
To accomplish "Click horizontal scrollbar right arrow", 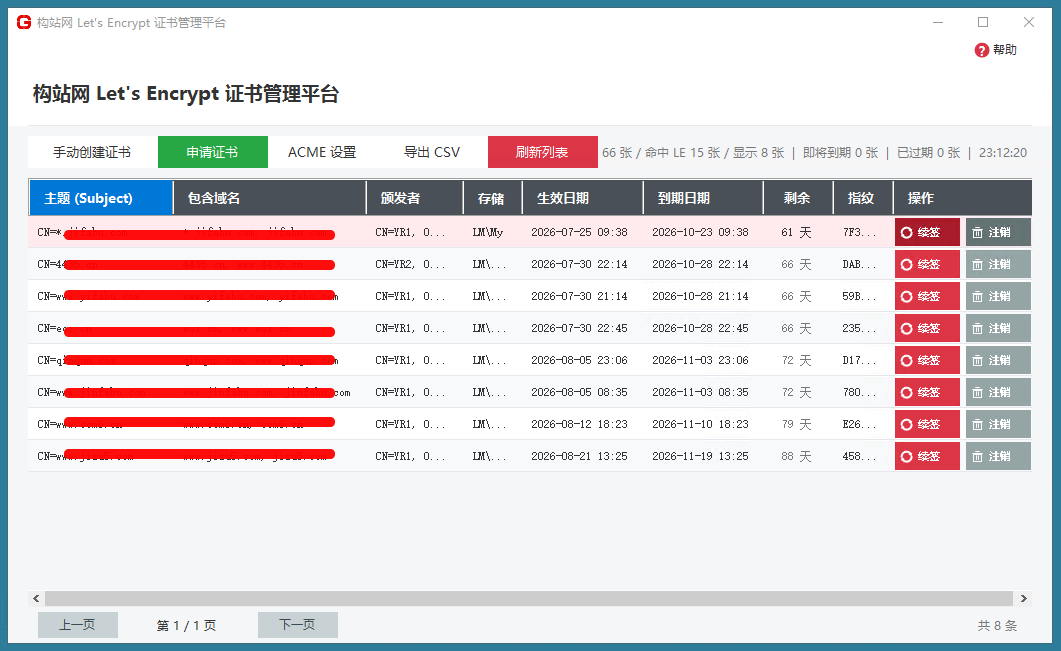I will coord(1024,598).
